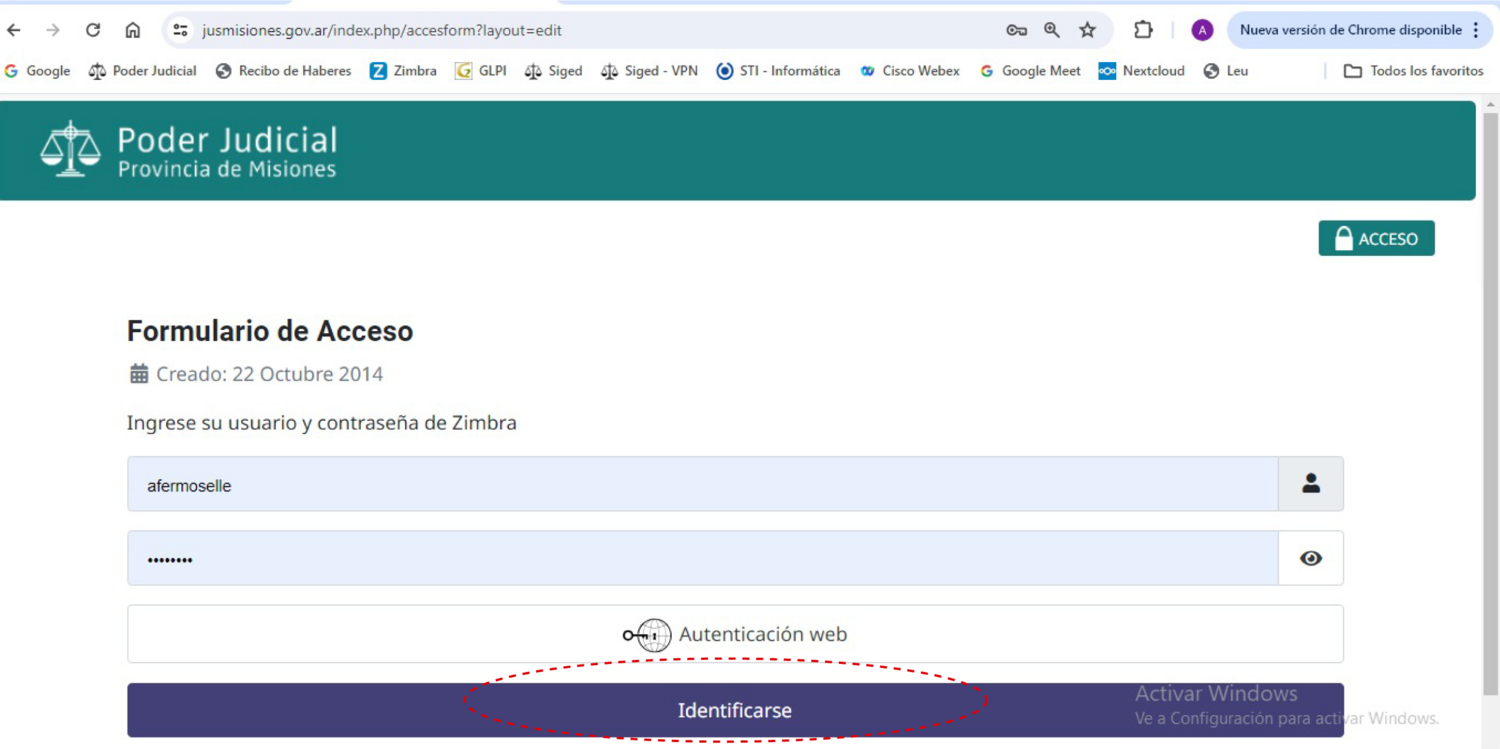The width and height of the screenshot is (1500, 749).
Task: Open the browser home page
Action: pyautogui.click(x=133, y=30)
